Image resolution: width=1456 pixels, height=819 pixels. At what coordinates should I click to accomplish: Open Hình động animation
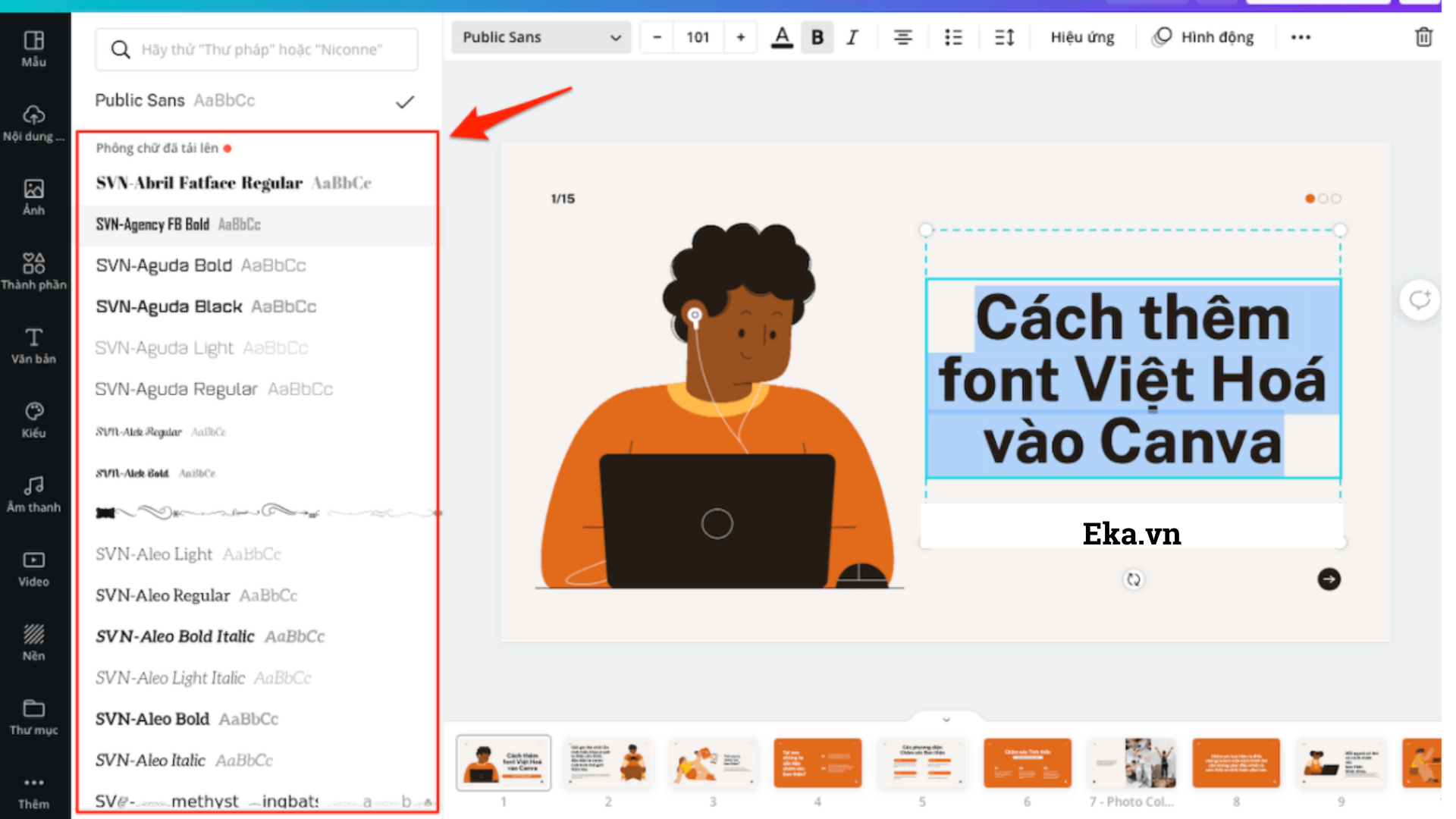[x=1203, y=37]
